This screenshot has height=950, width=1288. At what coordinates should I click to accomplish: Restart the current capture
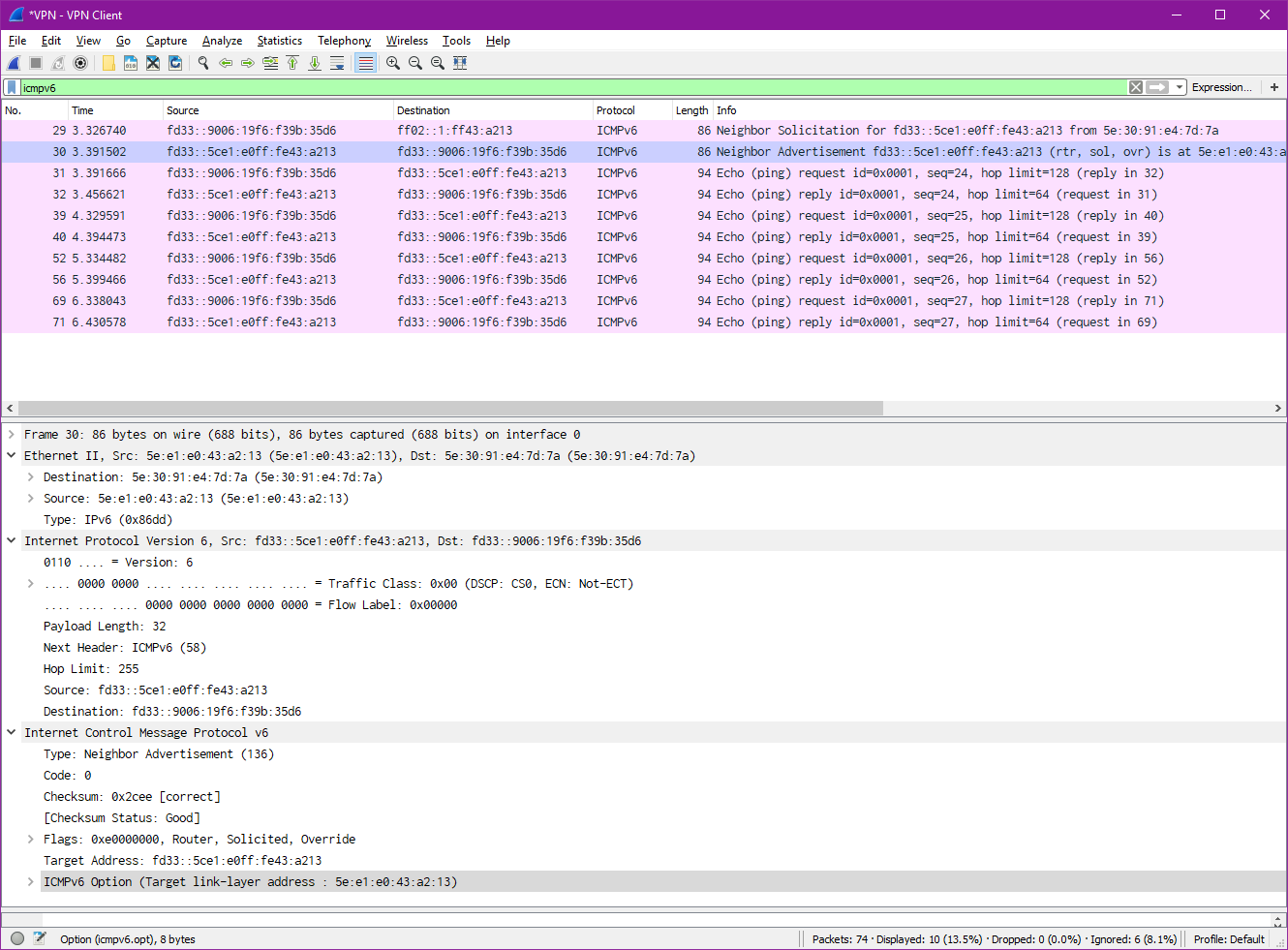coord(58,63)
